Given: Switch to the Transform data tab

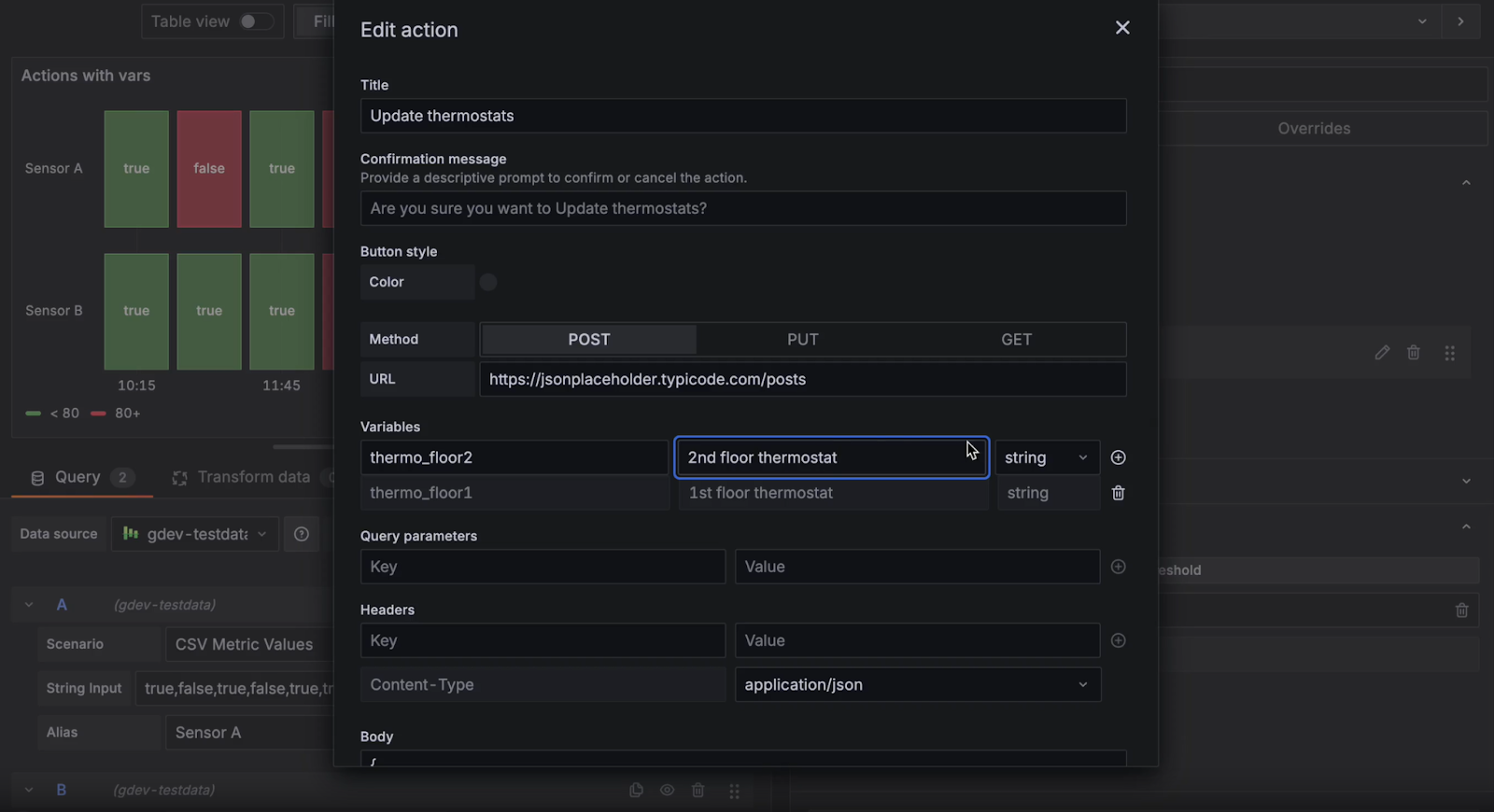Looking at the screenshot, I should coord(243,477).
